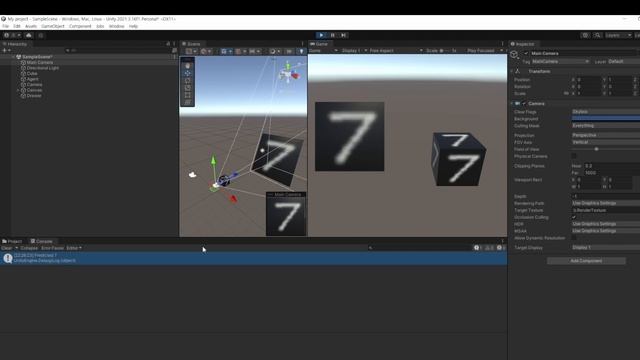Open the Culling Mask Everything dropdown
This screenshot has width=640, height=360.
click(606, 126)
